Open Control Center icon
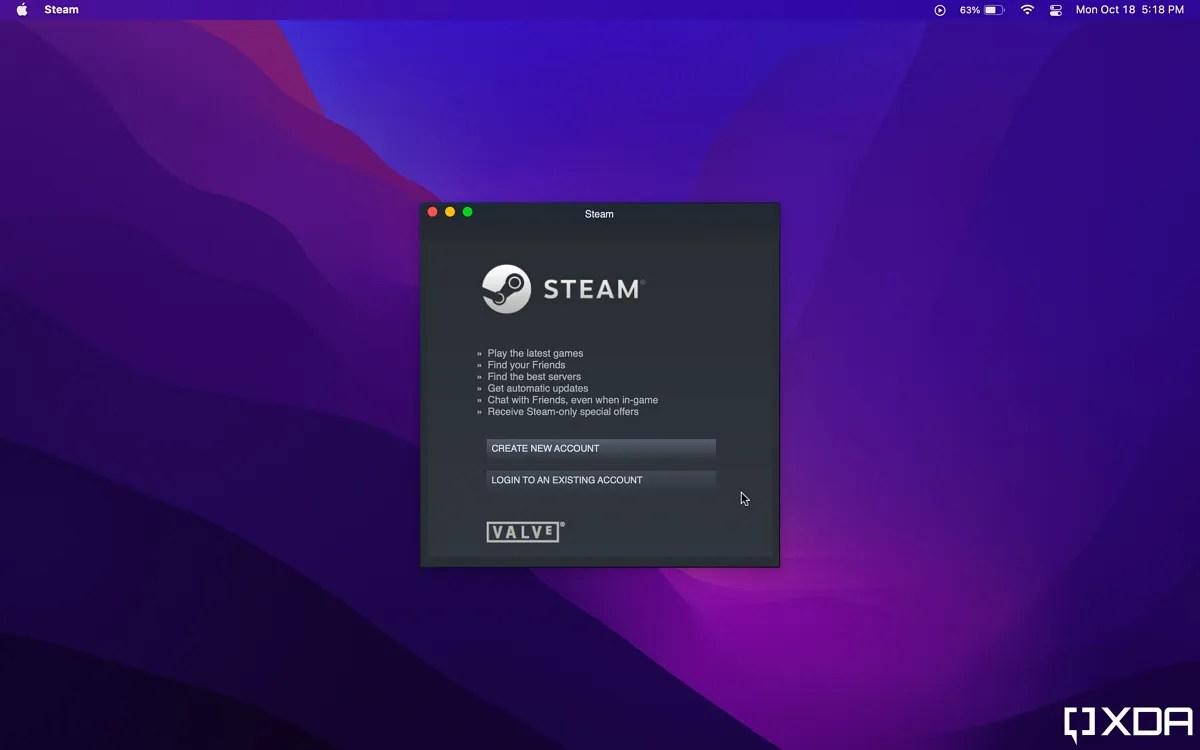The height and width of the screenshot is (750, 1200). point(1056,10)
